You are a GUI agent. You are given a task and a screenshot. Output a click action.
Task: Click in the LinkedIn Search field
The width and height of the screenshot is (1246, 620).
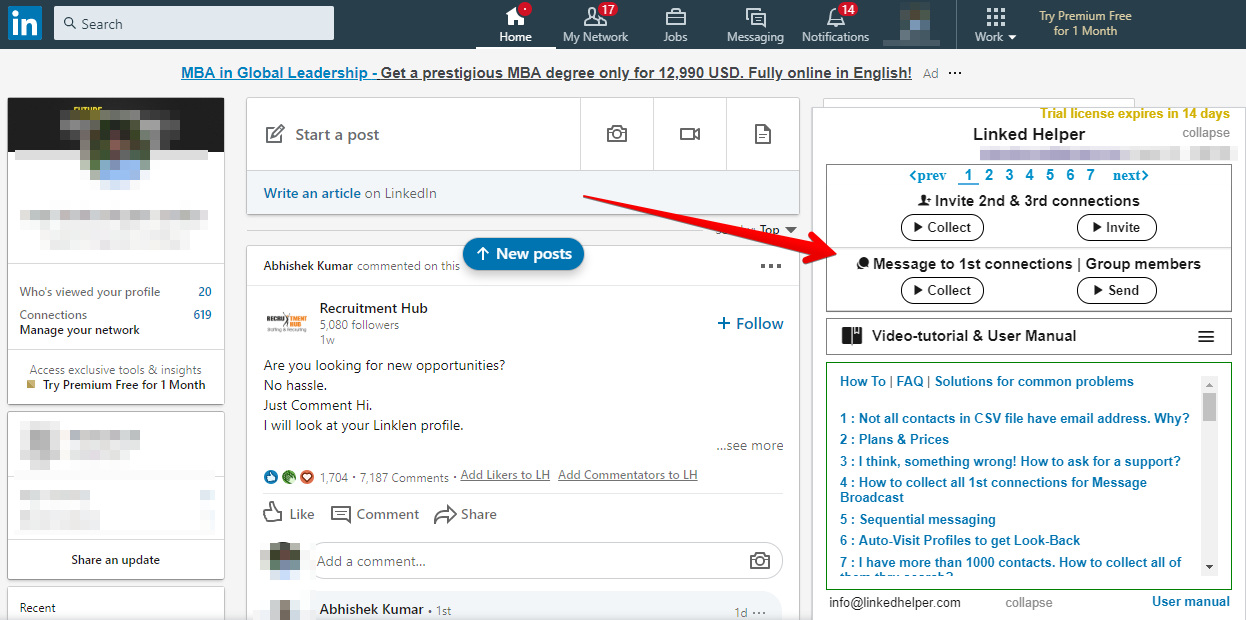[194, 23]
